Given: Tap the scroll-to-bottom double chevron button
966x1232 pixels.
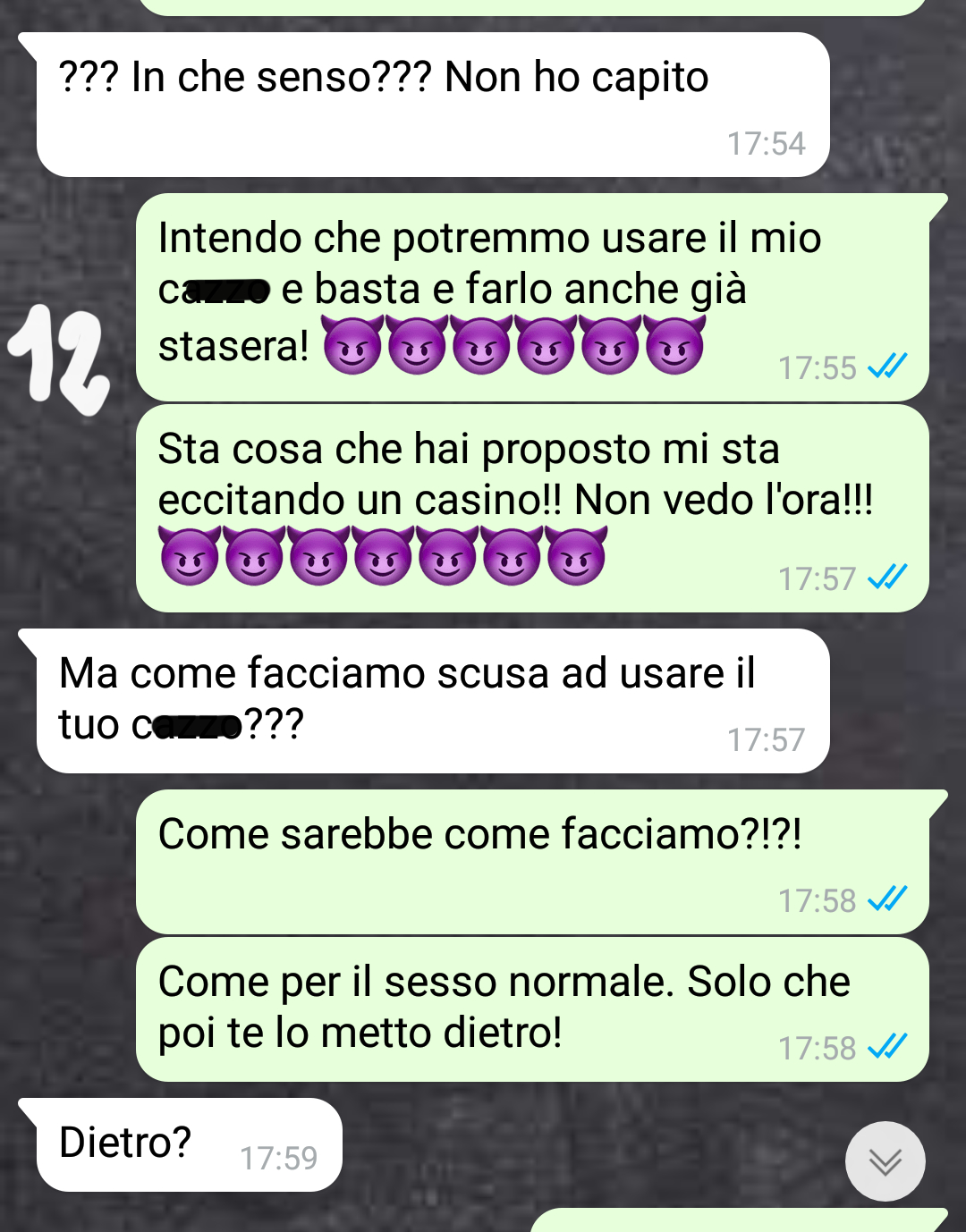Looking at the screenshot, I should coord(885,1160).
